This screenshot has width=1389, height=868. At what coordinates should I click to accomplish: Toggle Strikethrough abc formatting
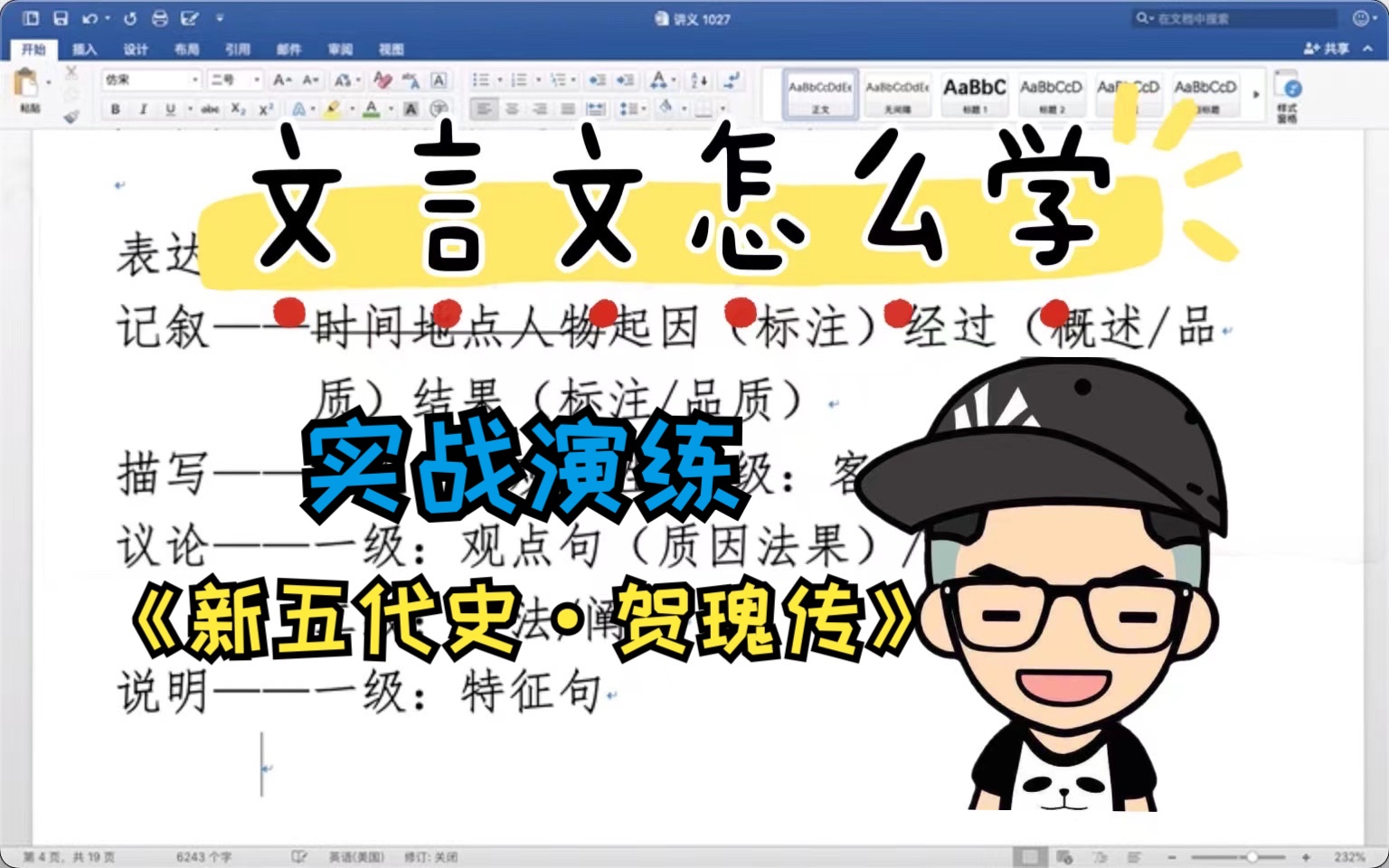tap(210, 108)
